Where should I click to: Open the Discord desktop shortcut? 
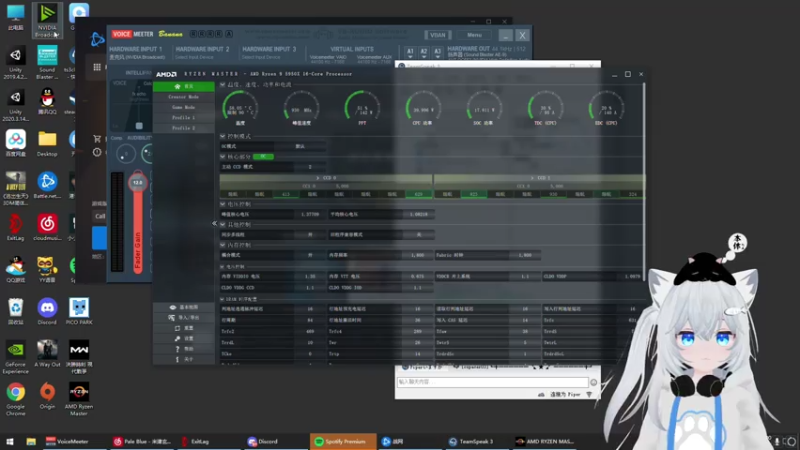tap(47, 311)
